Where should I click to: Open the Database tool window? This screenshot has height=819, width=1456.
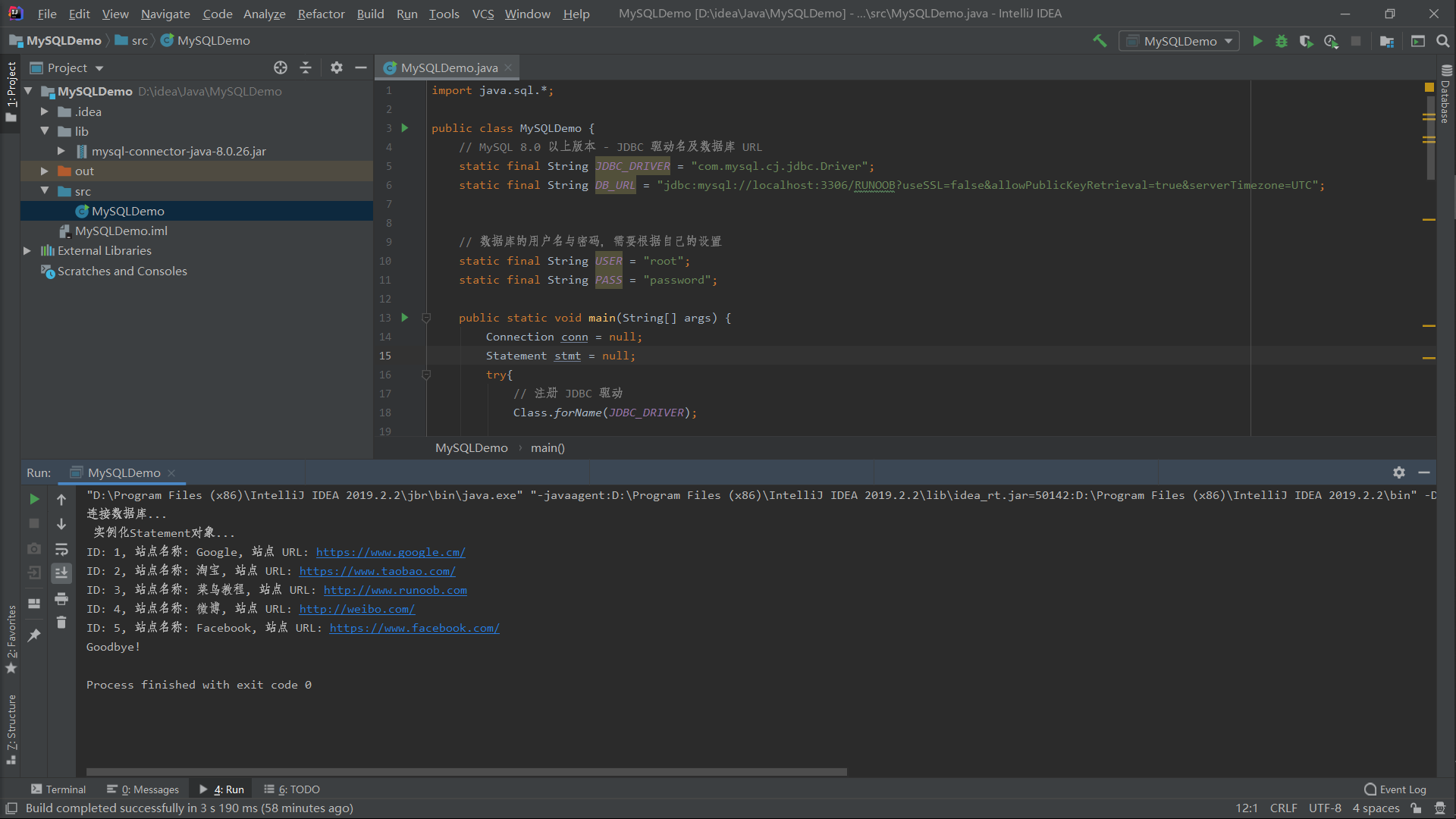[x=1445, y=94]
